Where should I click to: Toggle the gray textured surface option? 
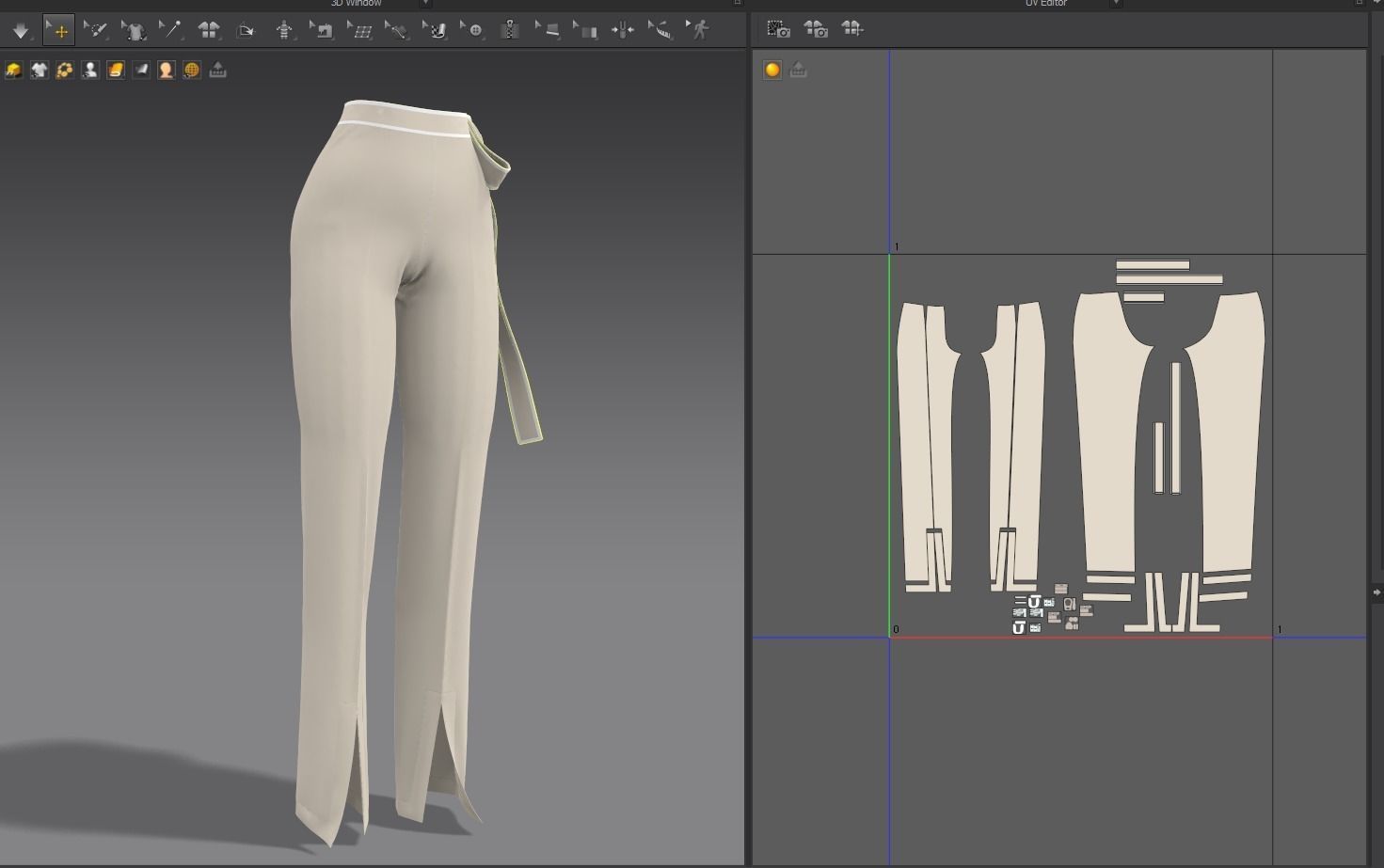(x=140, y=70)
